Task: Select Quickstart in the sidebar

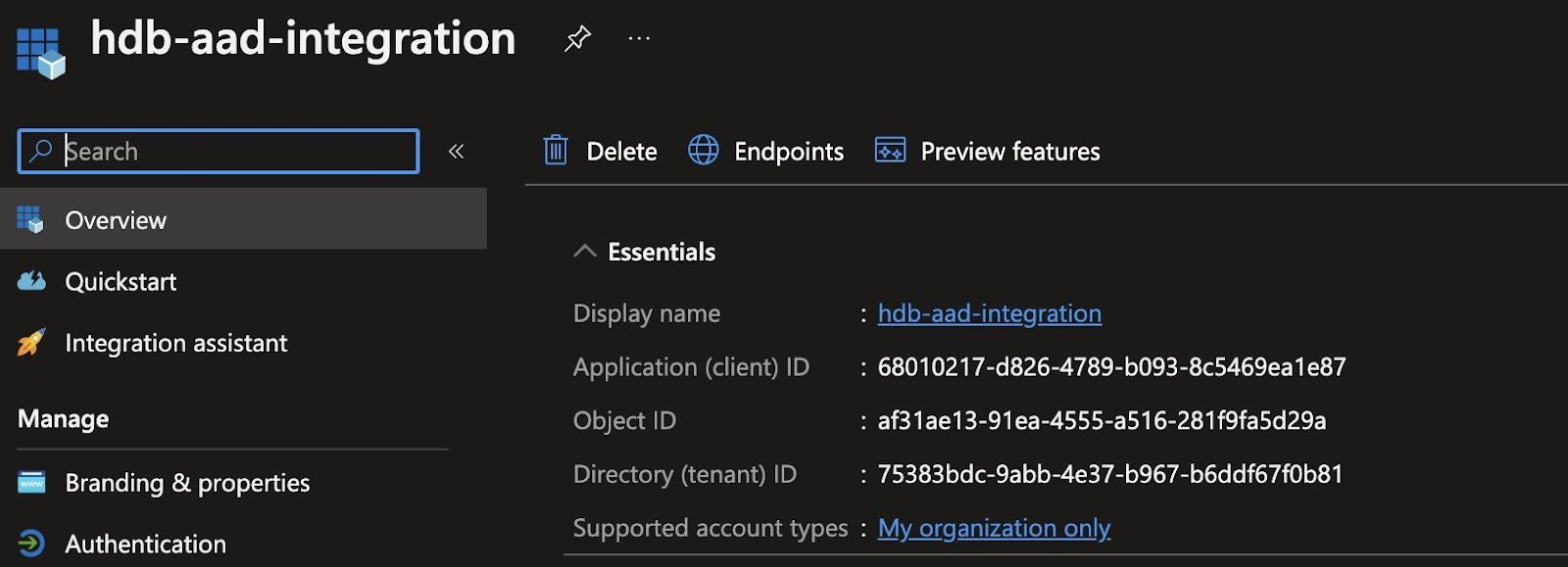Action: [121, 282]
